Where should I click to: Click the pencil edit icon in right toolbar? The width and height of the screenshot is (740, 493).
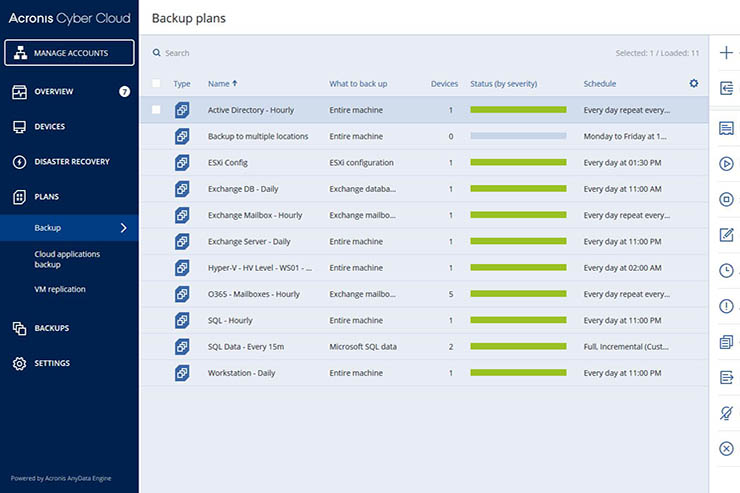[x=726, y=235]
